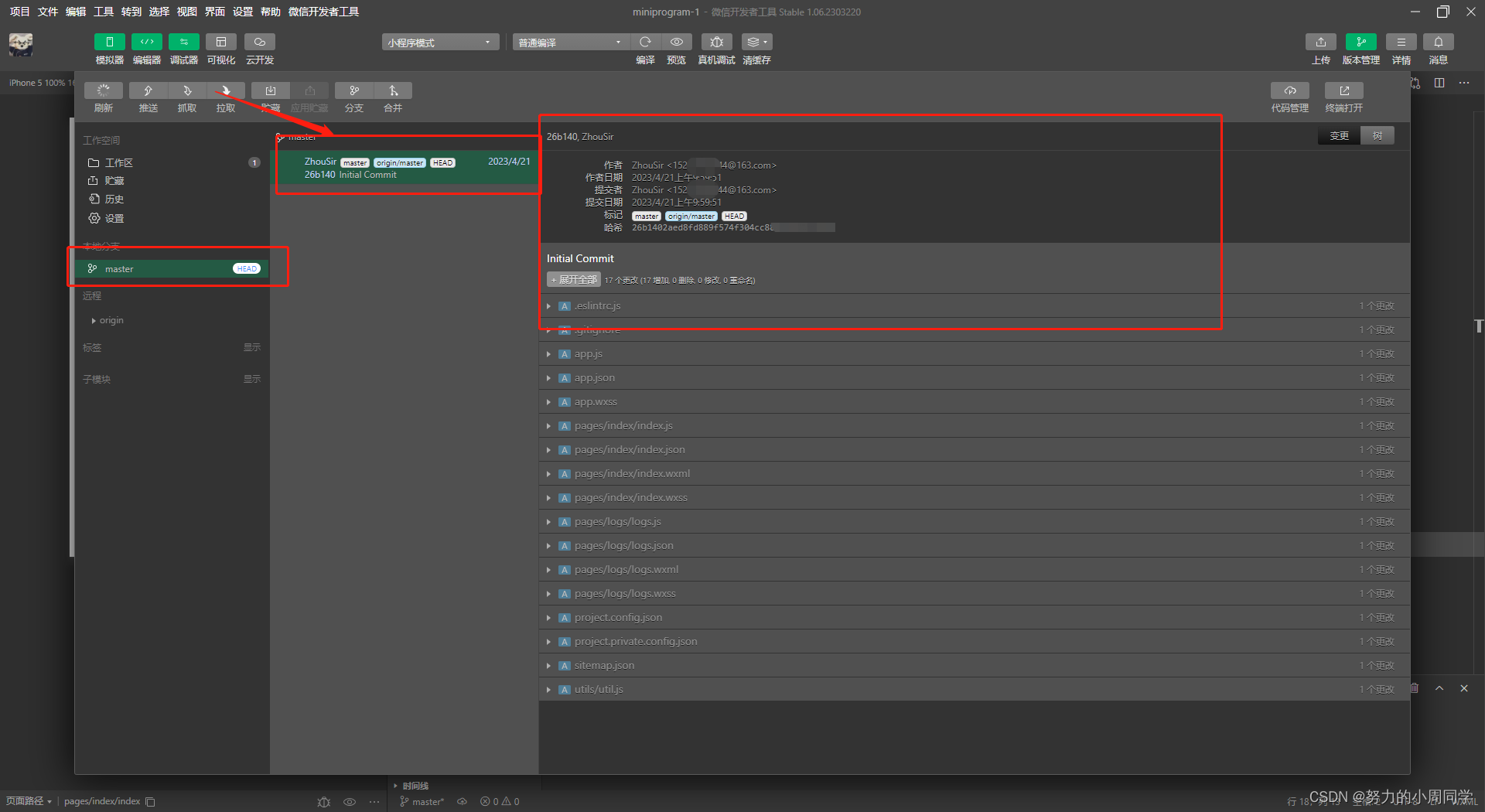Open the 项目 menu
The height and width of the screenshot is (812, 1485).
click(19, 12)
